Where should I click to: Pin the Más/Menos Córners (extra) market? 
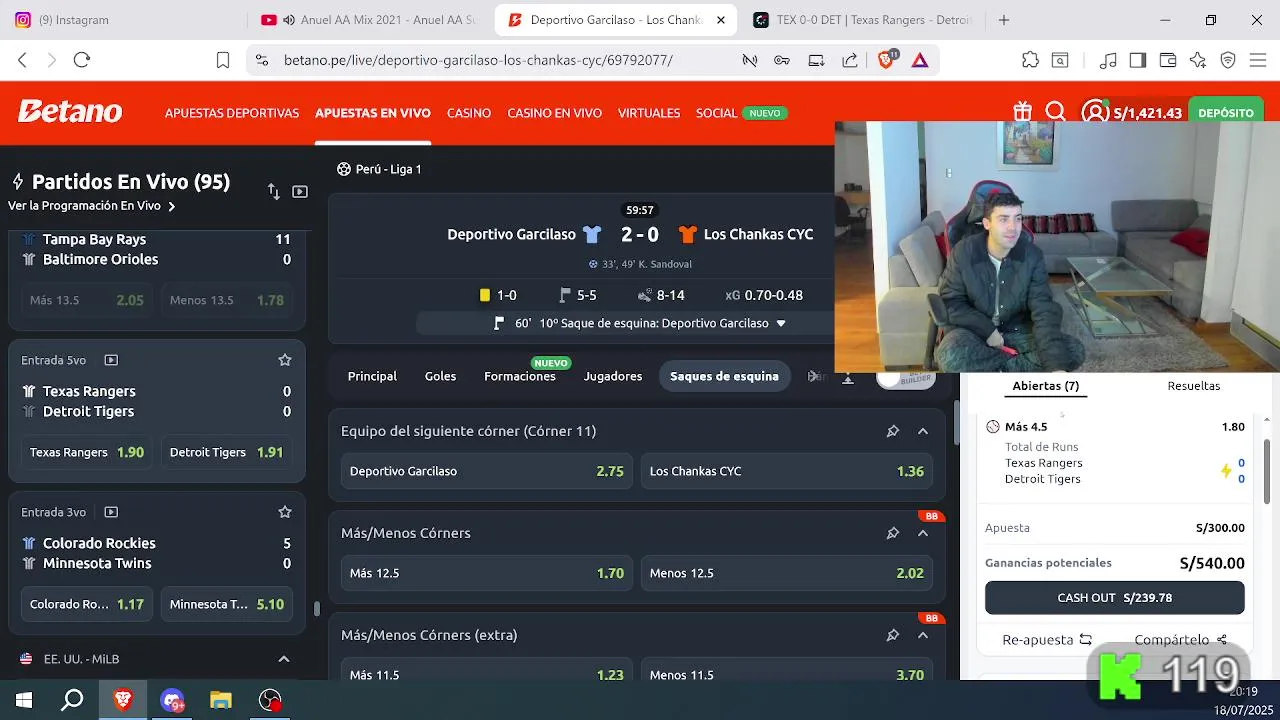[x=893, y=635]
